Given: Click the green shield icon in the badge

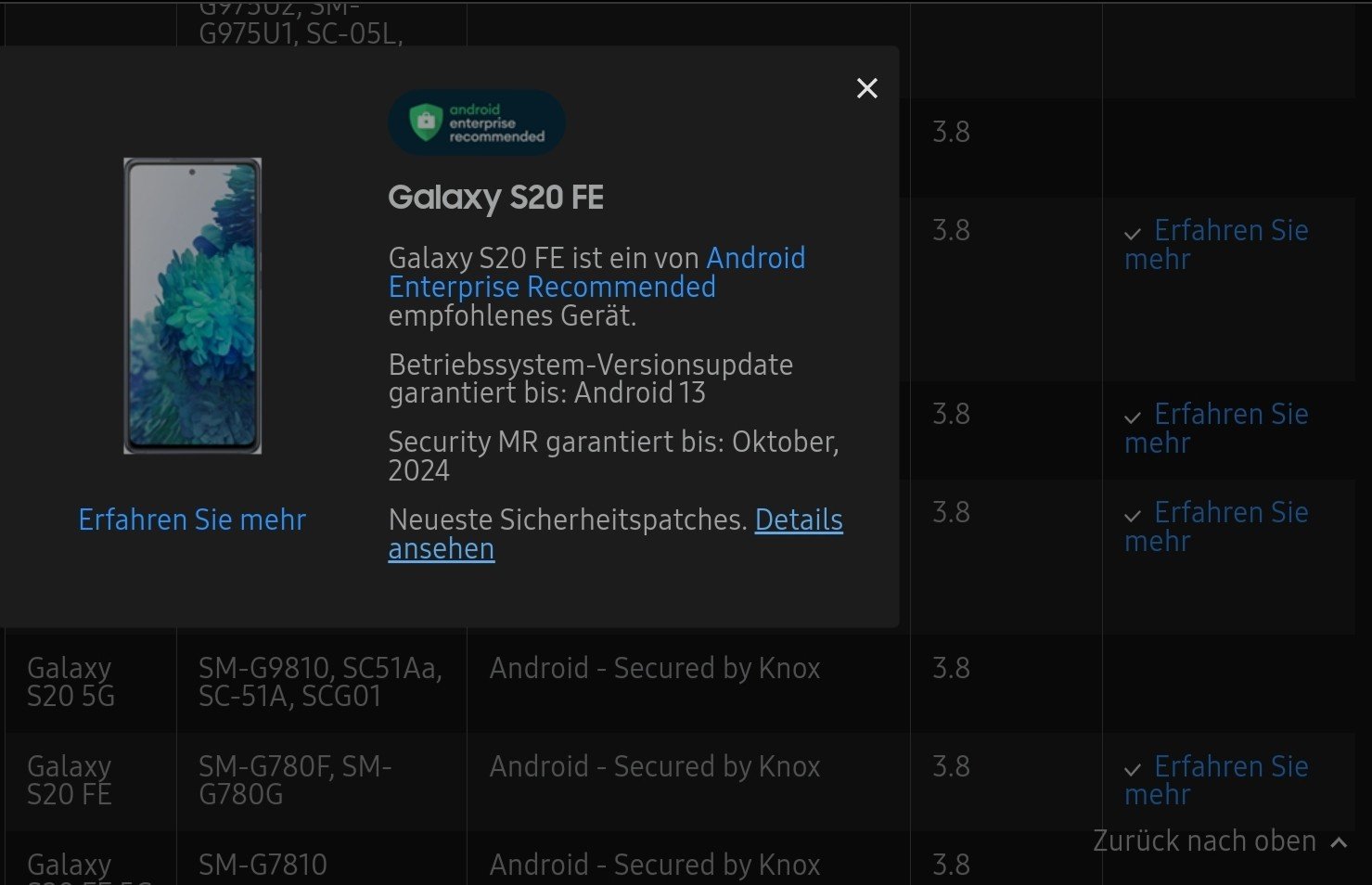Looking at the screenshot, I should 426,122.
